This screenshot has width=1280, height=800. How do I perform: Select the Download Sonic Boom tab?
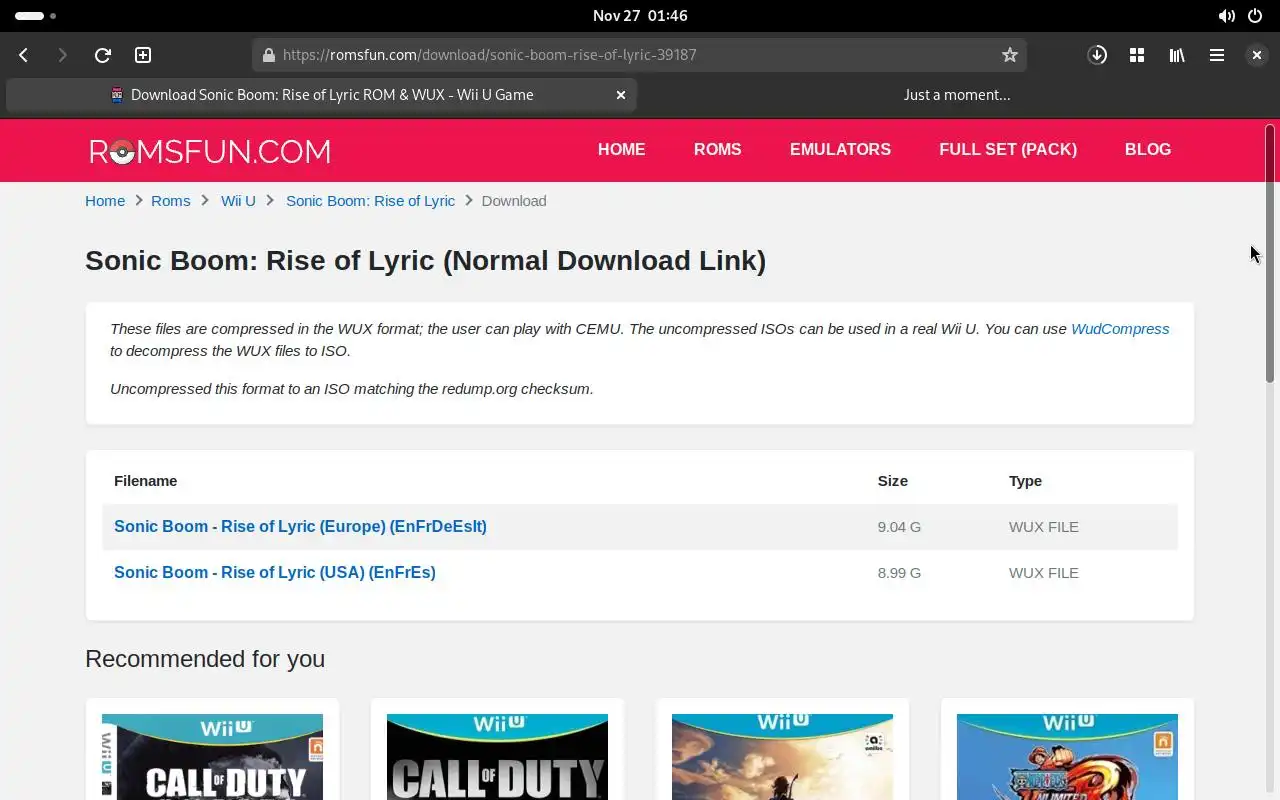click(x=321, y=95)
